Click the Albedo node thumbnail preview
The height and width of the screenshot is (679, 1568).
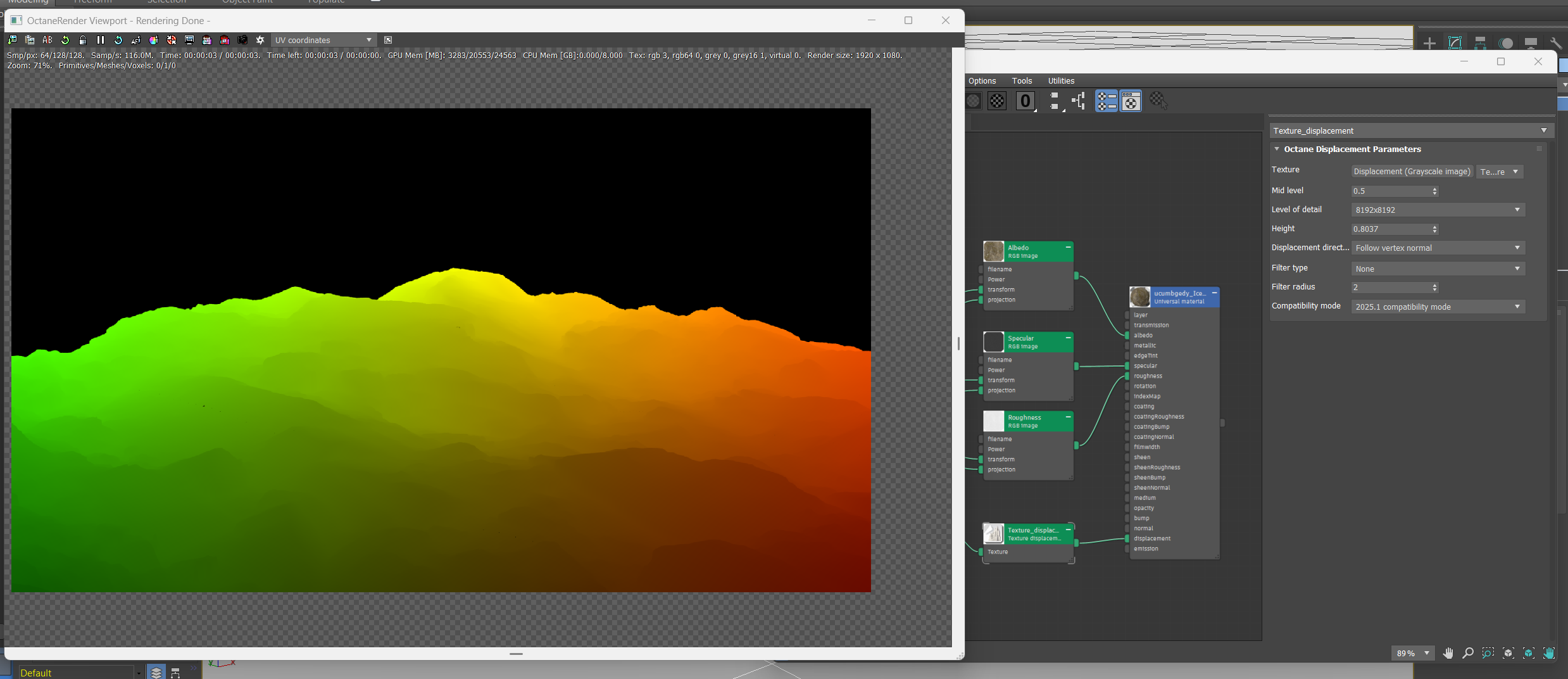tap(994, 251)
